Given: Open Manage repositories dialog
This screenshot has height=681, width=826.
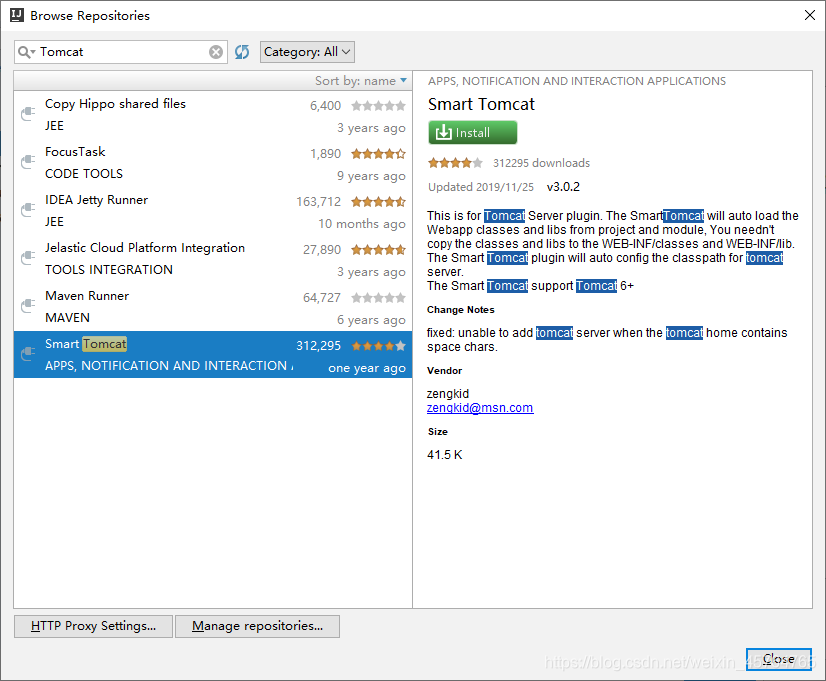Looking at the screenshot, I should (257, 626).
